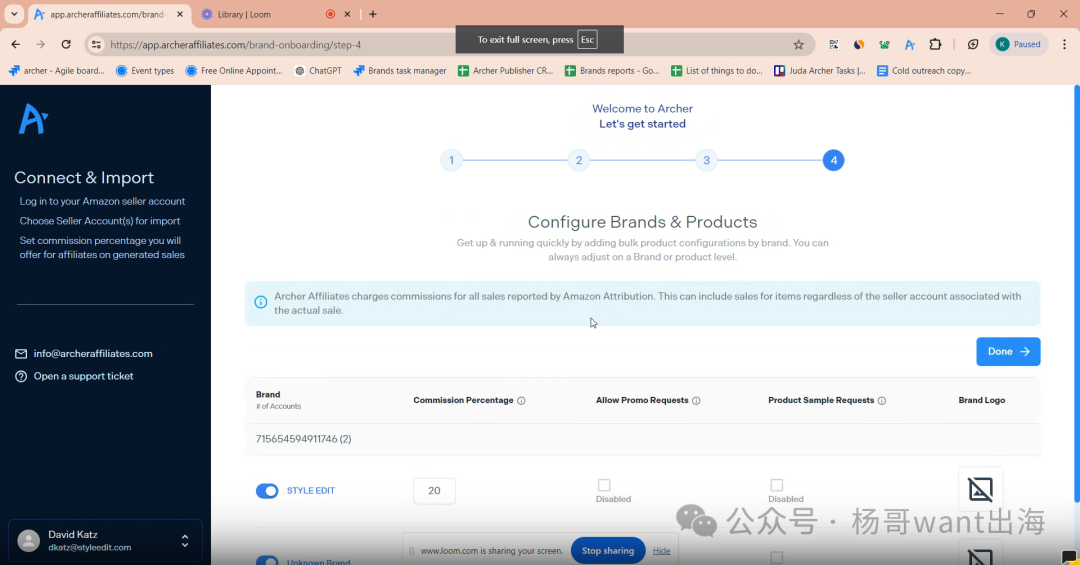
Task: Open the Cold outreach copy bookmark
Action: click(x=924, y=70)
